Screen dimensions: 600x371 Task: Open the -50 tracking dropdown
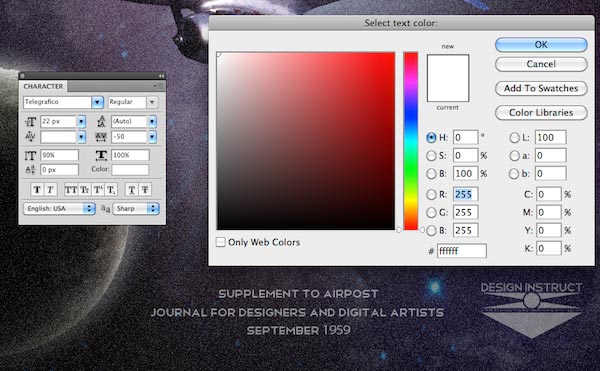[x=152, y=137]
